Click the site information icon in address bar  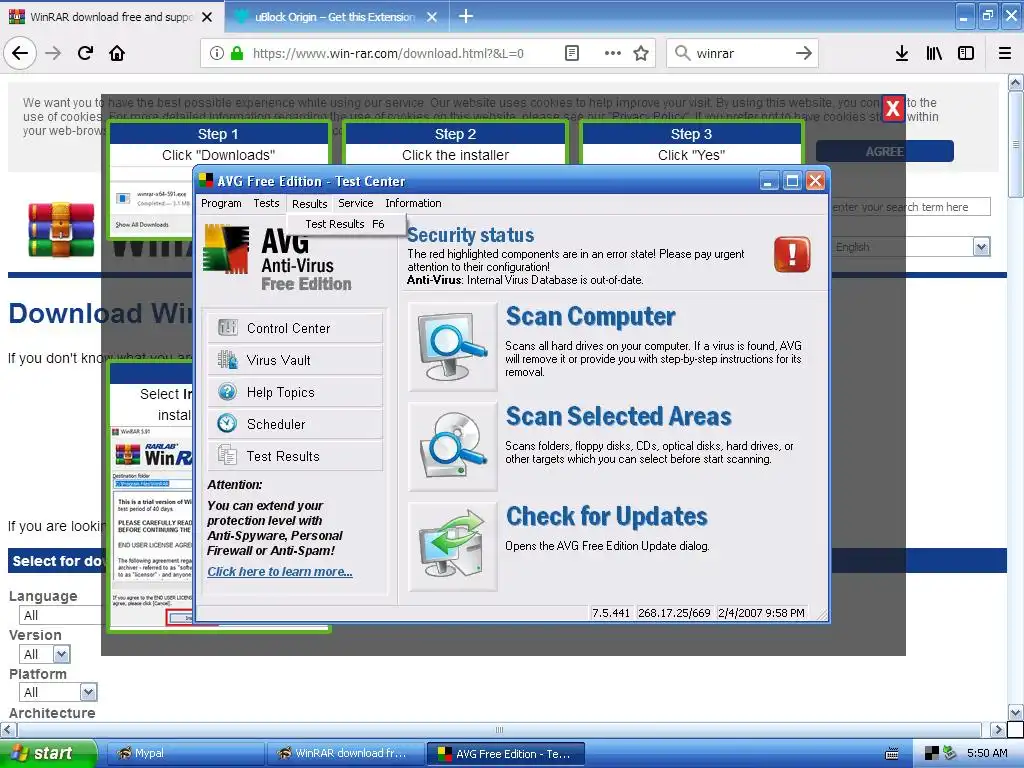[x=216, y=54]
